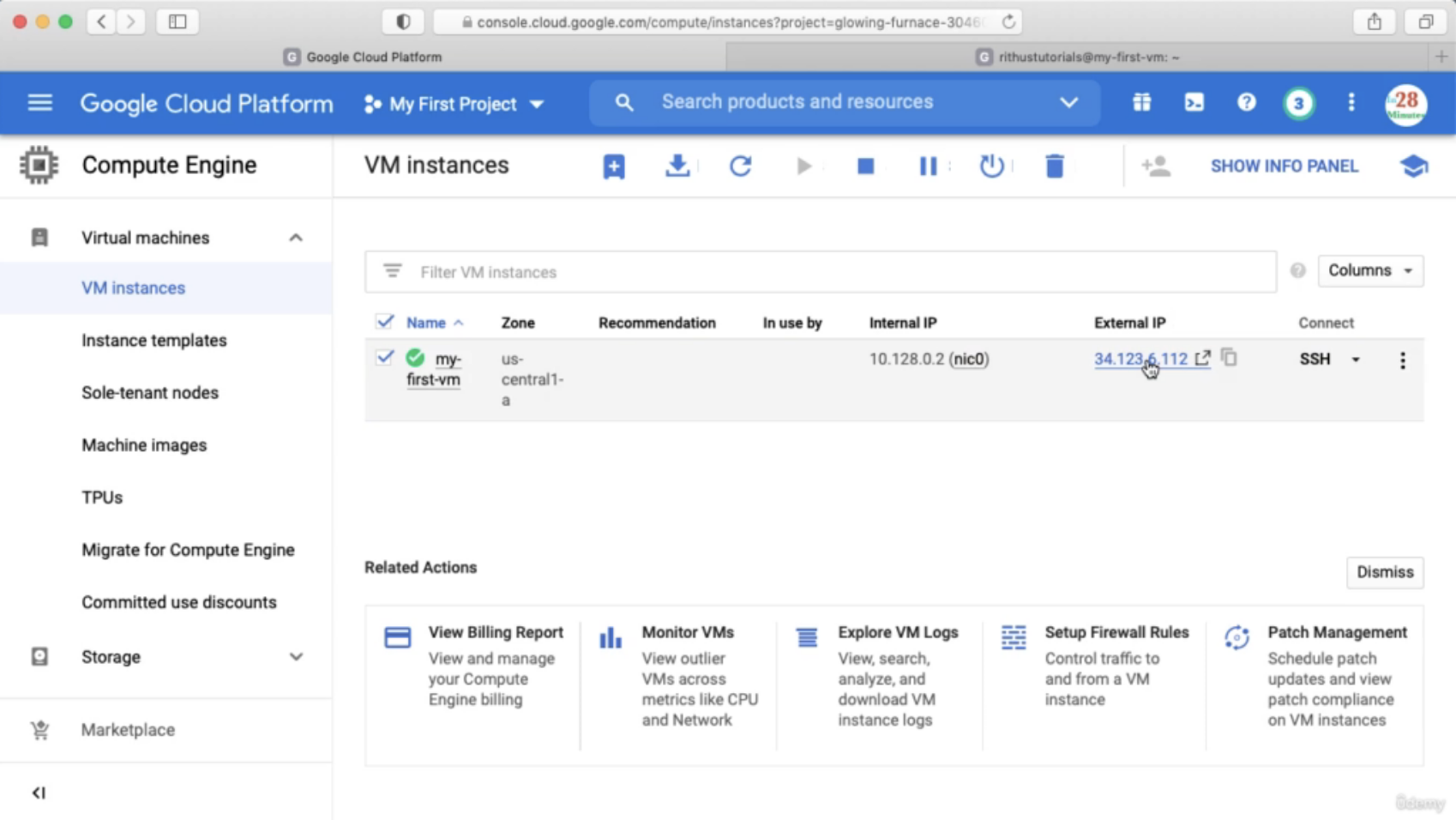Open Machine images
Screen dimensions: 1456x820
tap(144, 445)
